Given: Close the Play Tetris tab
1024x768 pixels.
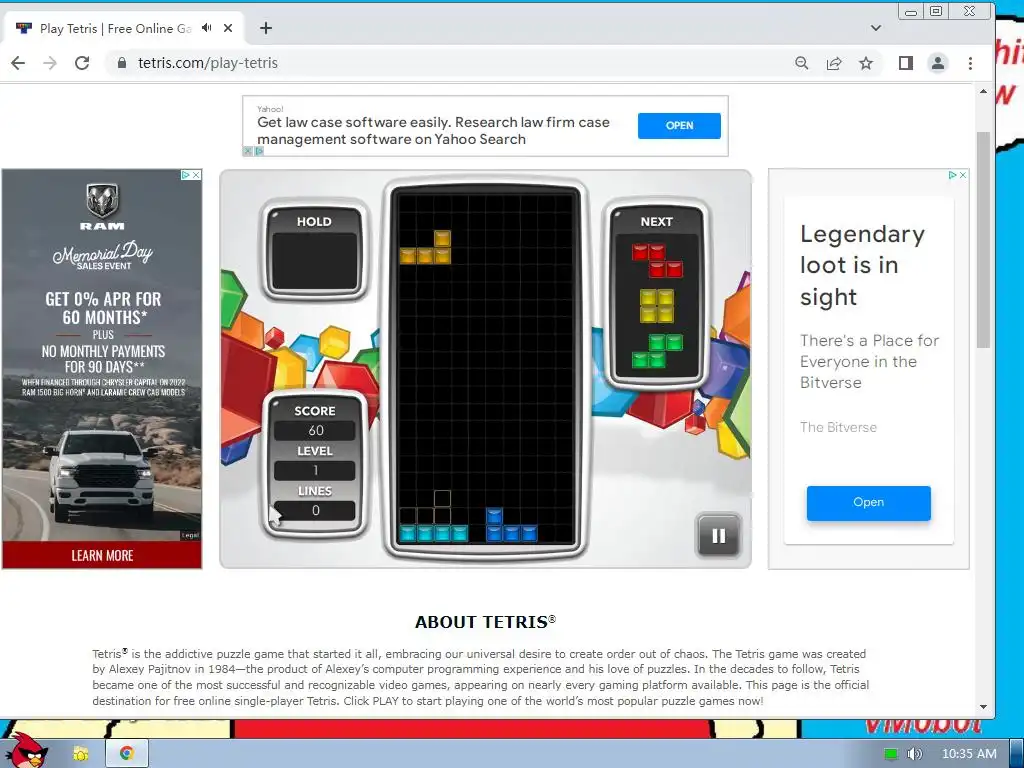Looking at the screenshot, I should [228, 28].
